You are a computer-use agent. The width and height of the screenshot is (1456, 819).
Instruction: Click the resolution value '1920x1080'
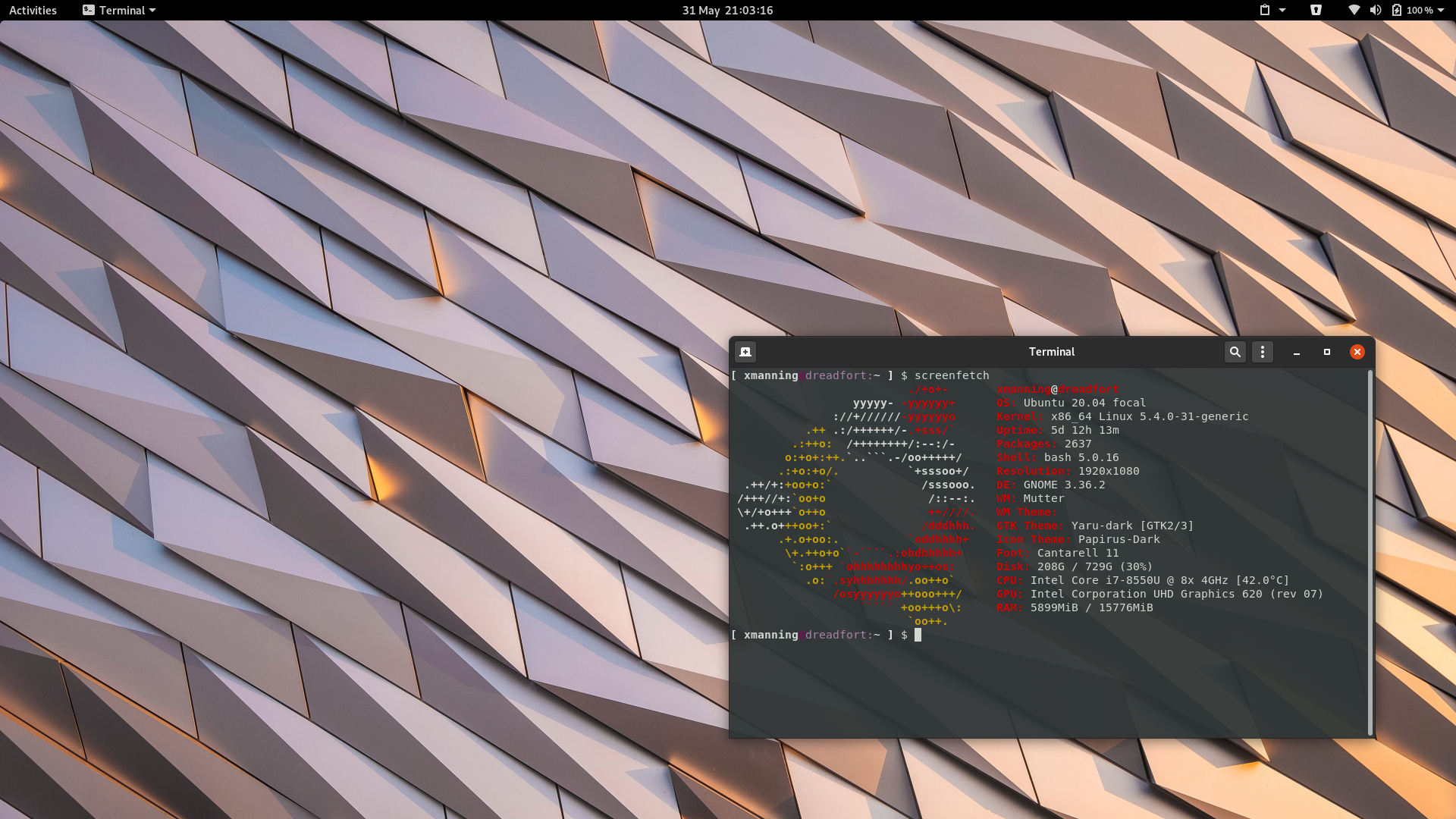point(1109,471)
